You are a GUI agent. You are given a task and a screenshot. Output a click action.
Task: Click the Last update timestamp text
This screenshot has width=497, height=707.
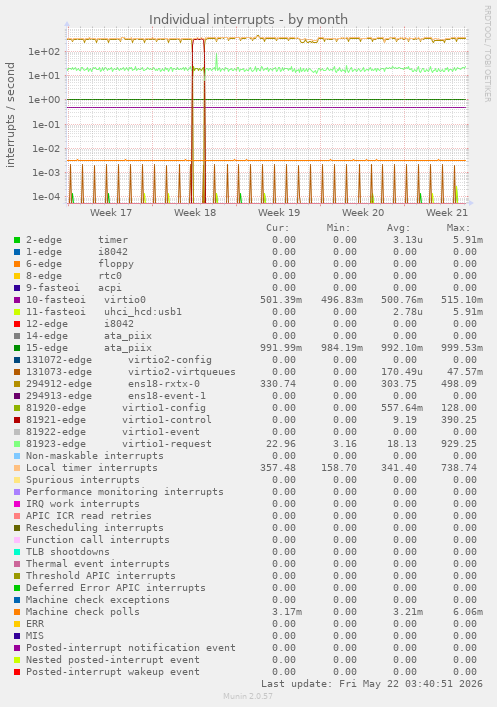click(372, 684)
